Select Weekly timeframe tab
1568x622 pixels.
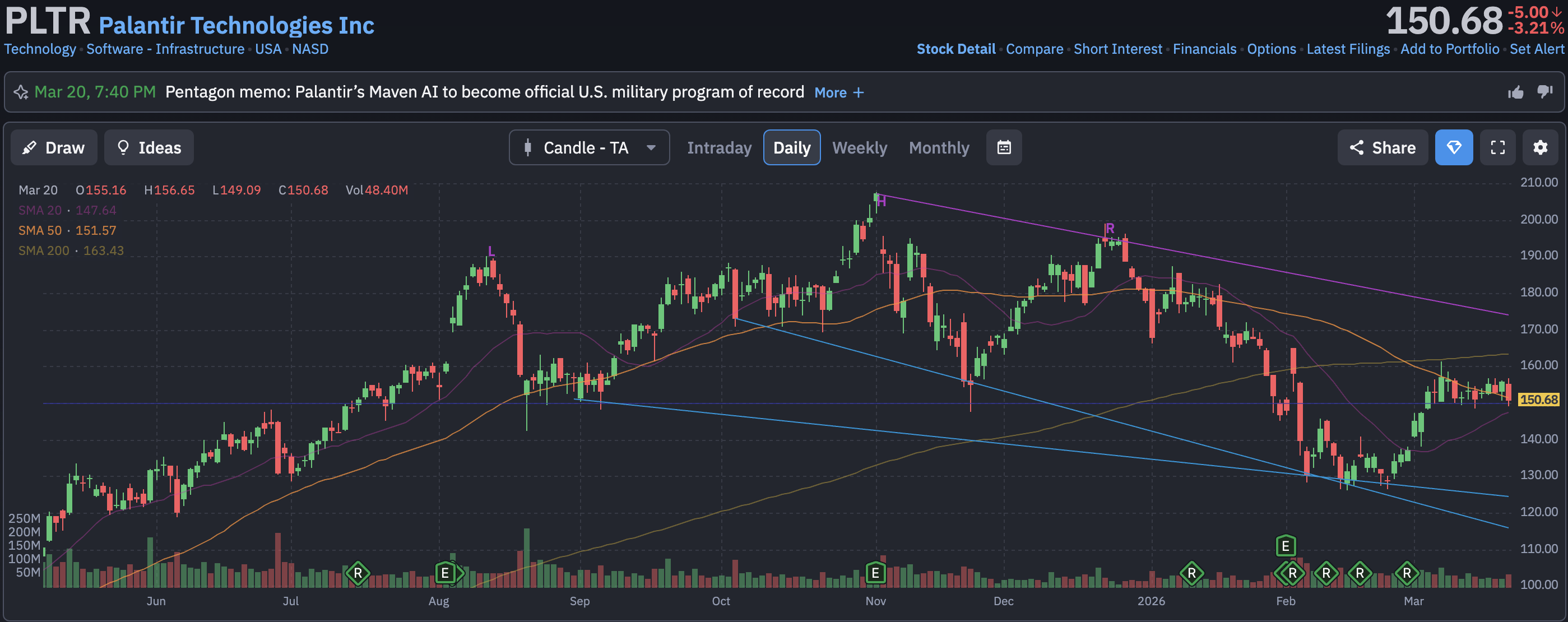click(859, 147)
